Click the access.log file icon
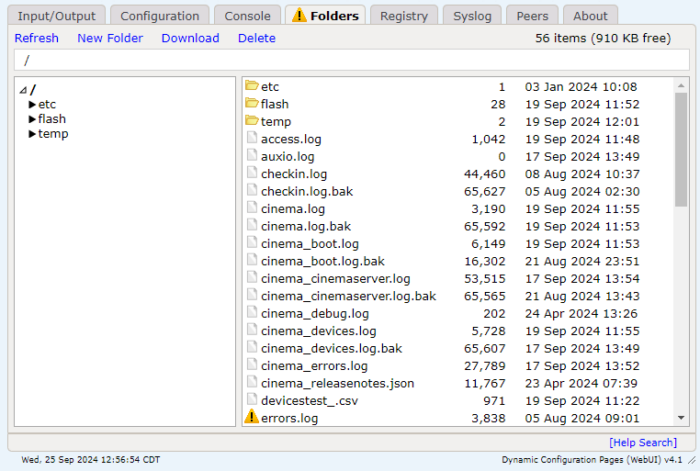The height and width of the screenshot is (471, 700). [252, 138]
